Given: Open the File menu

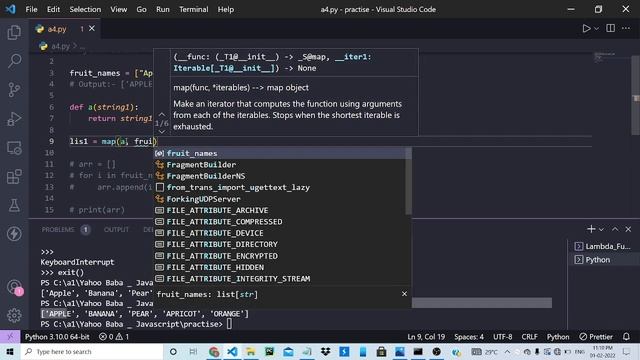Looking at the screenshot, I should click(31, 9).
